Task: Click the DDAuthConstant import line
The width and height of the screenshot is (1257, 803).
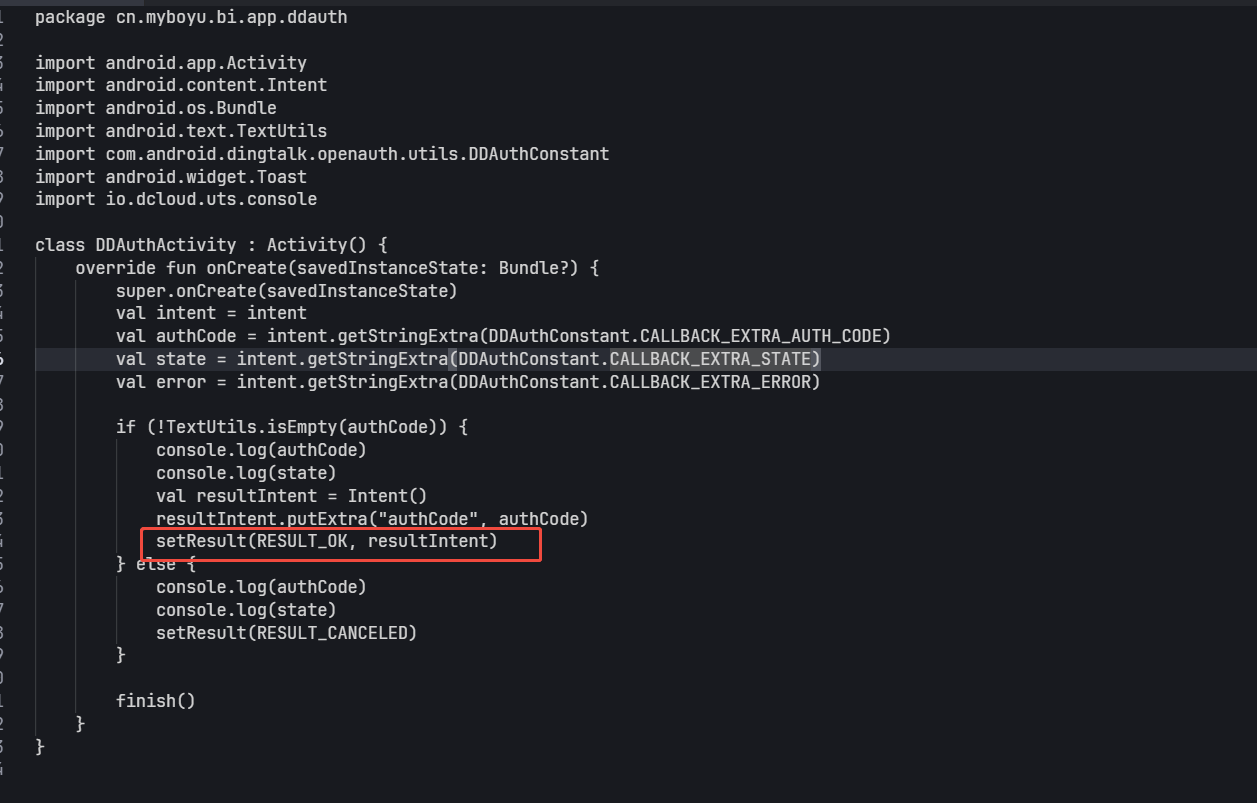Action: coord(322,154)
